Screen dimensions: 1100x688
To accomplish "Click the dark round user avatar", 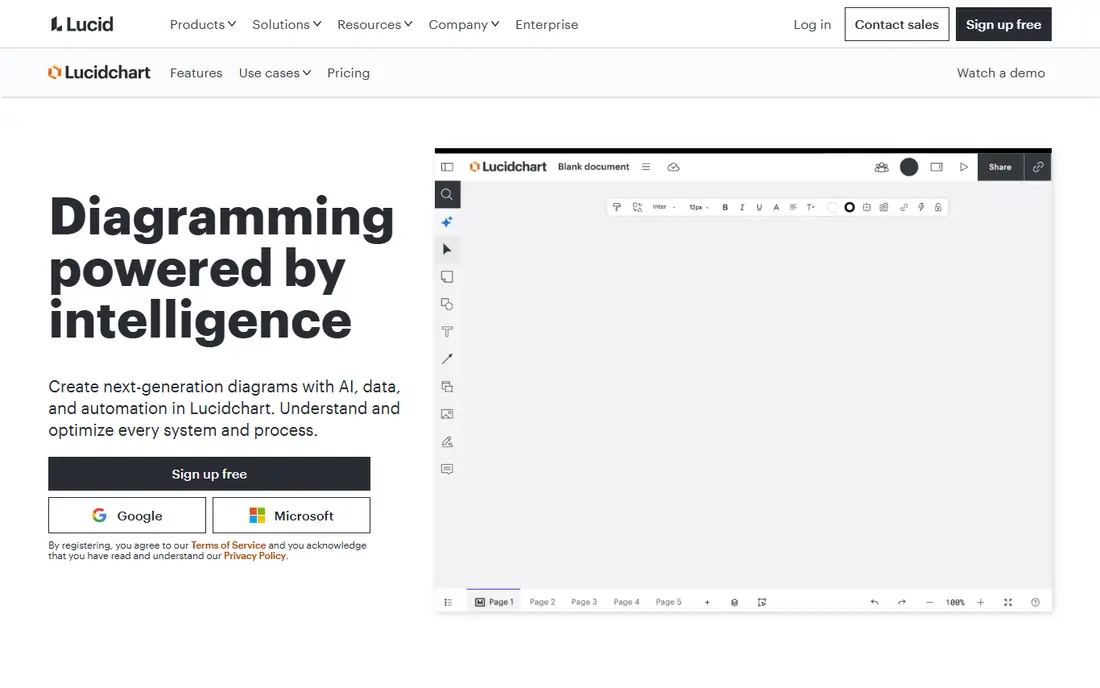I will pyautogui.click(x=909, y=167).
